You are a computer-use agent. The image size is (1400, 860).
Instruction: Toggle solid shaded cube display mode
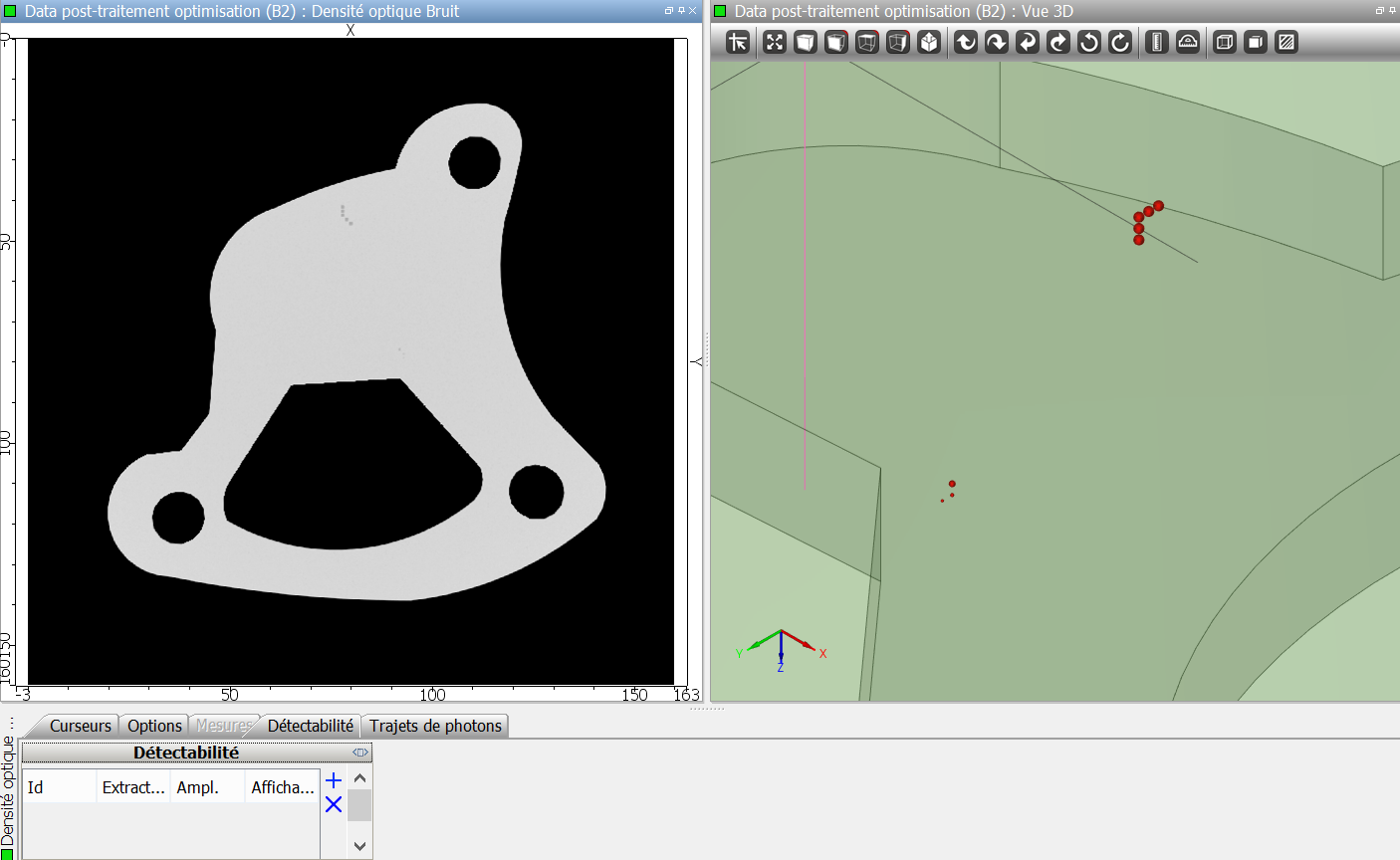(x=1256, y=42)
